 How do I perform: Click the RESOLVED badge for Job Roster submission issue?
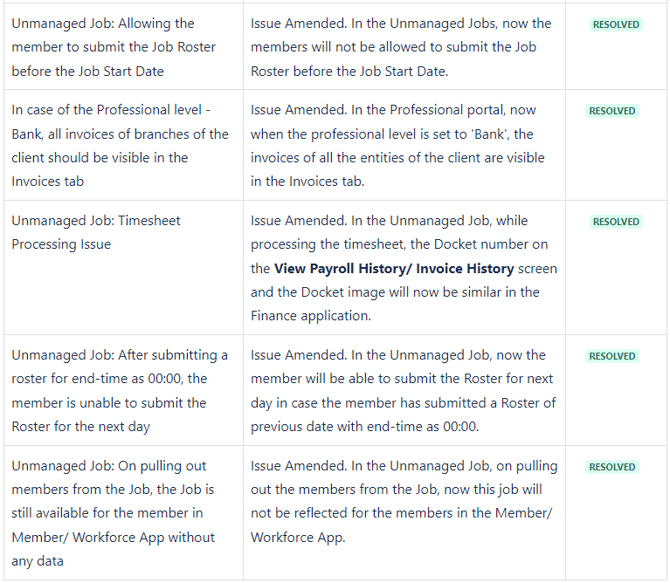coord(616,24)
